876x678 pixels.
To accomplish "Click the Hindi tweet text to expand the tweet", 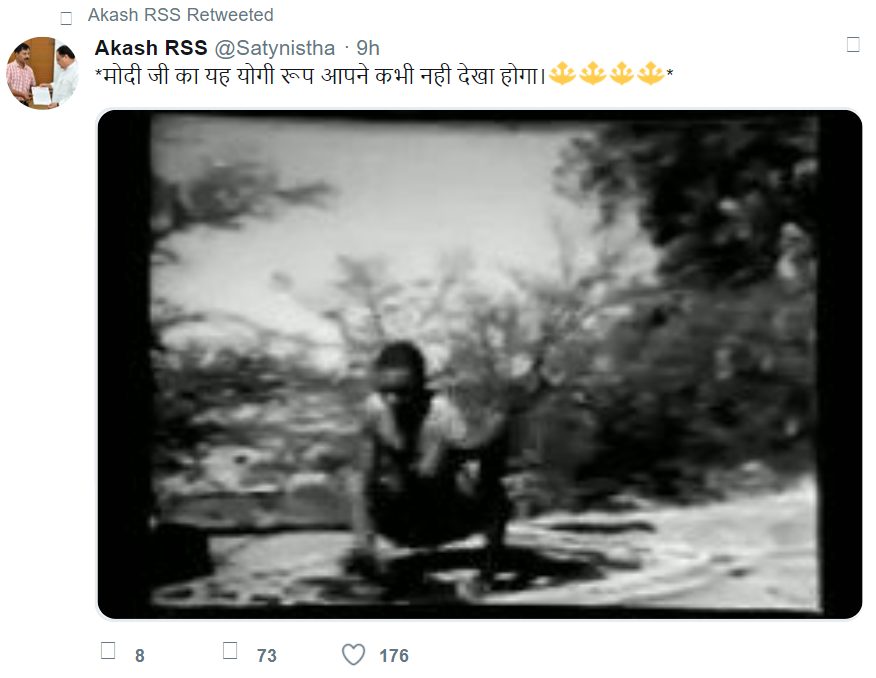I will click(x=320, y=75).
